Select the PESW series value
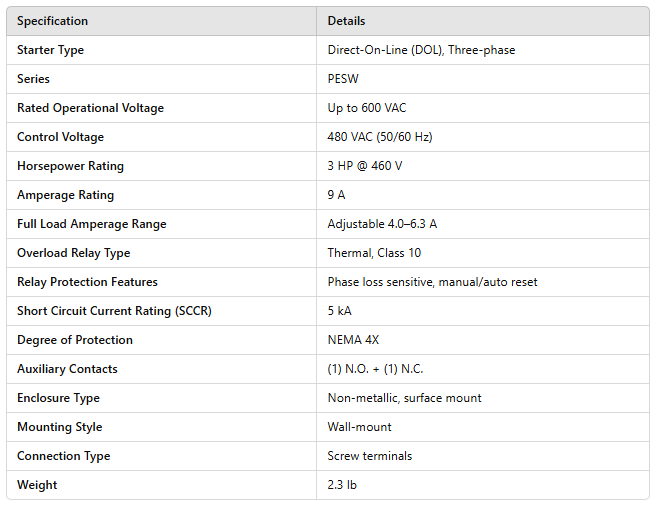Viewport: 660px width, 508px height. coord(344,79)
